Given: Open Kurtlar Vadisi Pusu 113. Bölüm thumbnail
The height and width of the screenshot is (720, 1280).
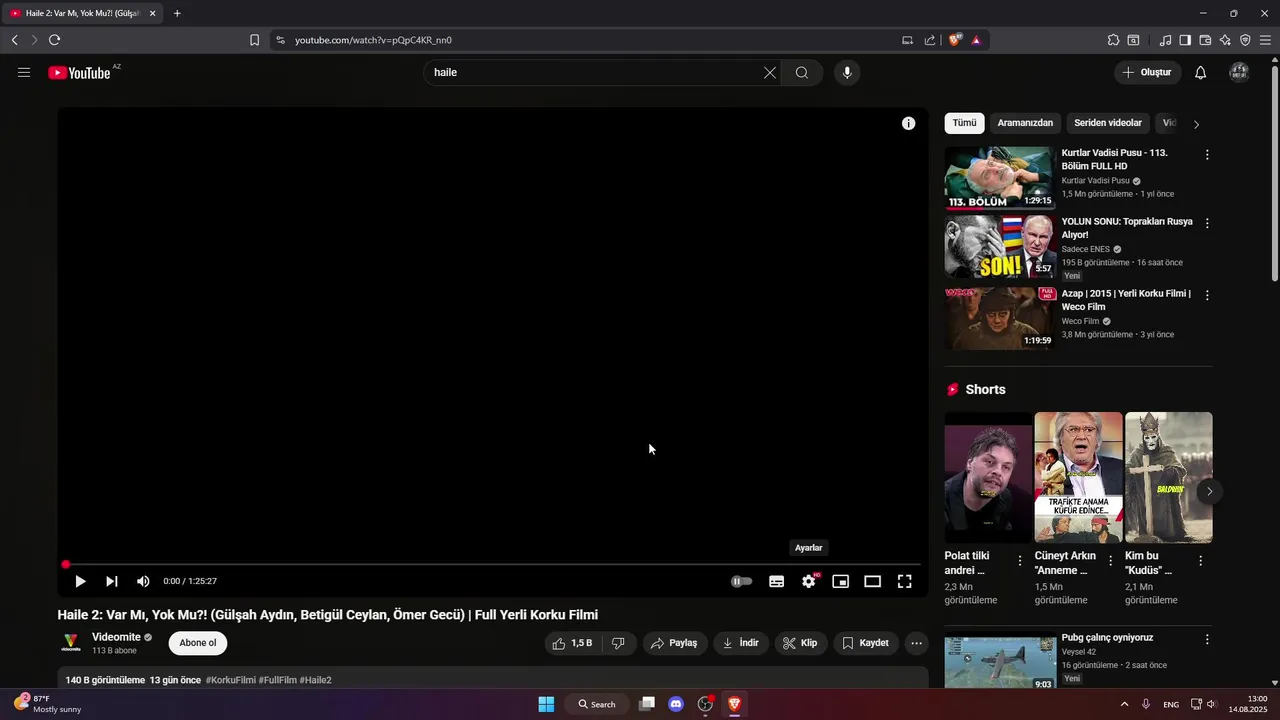Looking at the screenshot, I should pyautogui.click(x=1000, y=178).
